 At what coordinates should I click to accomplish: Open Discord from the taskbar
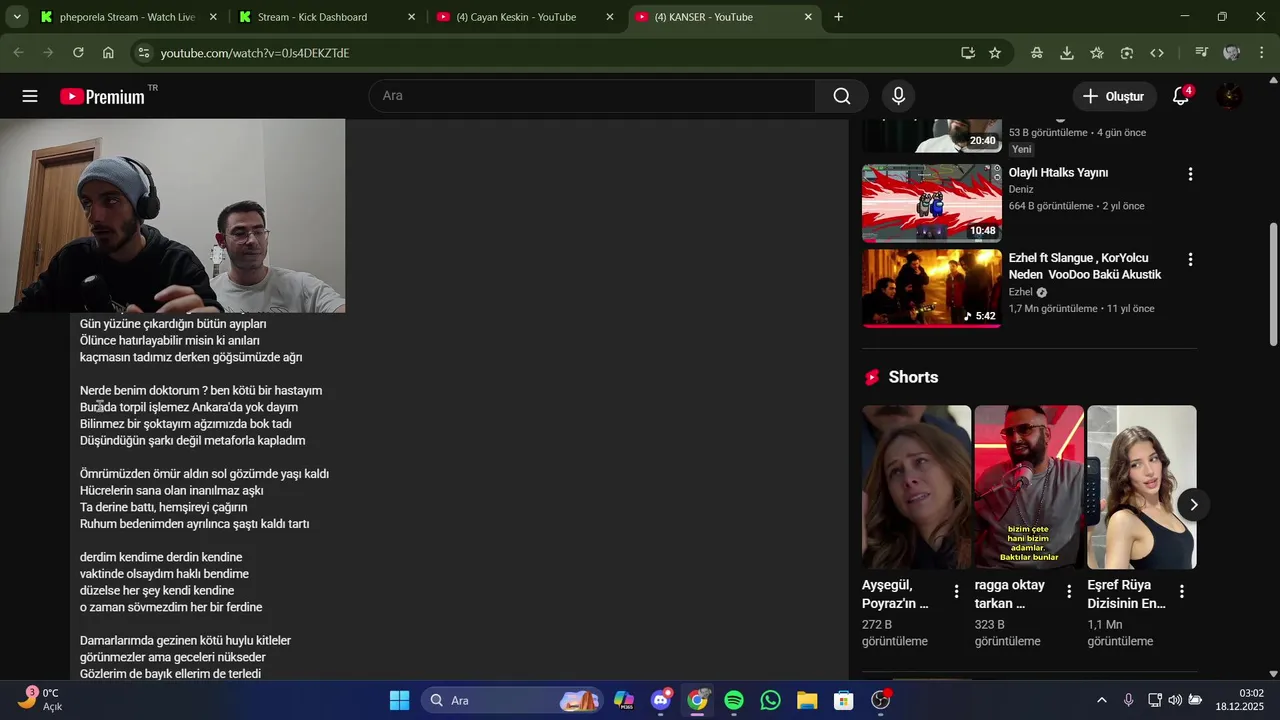(661, 700)
